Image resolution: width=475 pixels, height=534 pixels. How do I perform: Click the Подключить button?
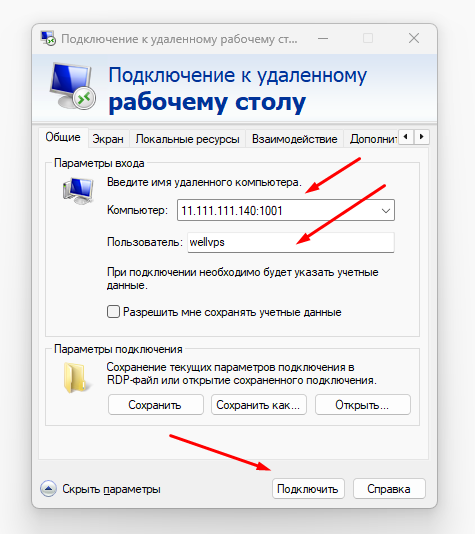tap(308, 489)
